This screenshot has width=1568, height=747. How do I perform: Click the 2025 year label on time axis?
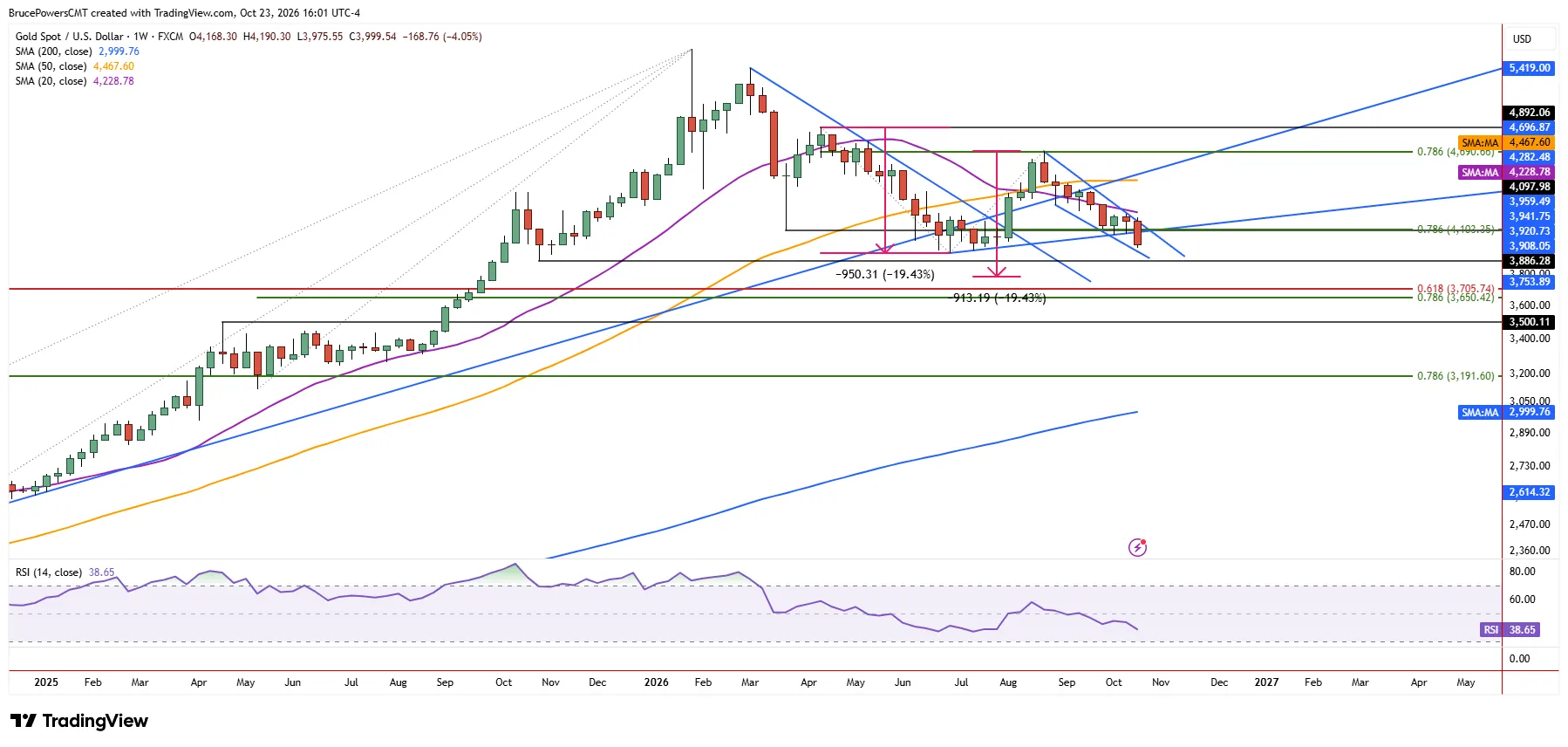click(46, 682)
